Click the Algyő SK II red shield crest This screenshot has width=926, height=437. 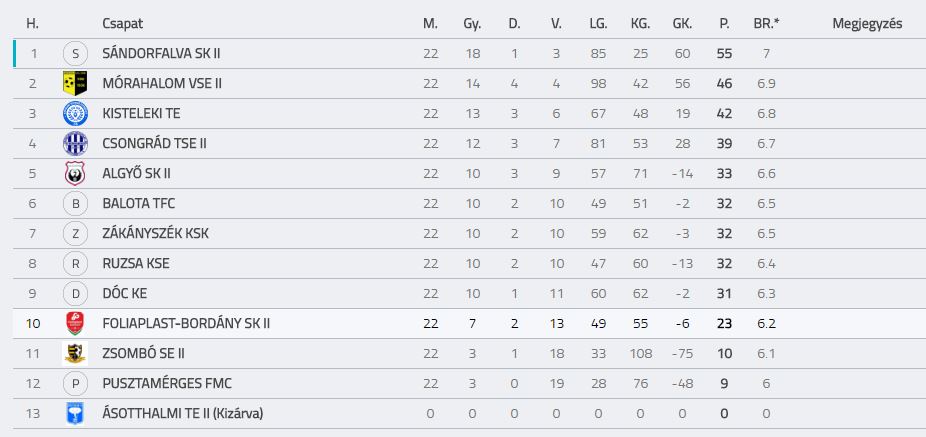point(75,174)
